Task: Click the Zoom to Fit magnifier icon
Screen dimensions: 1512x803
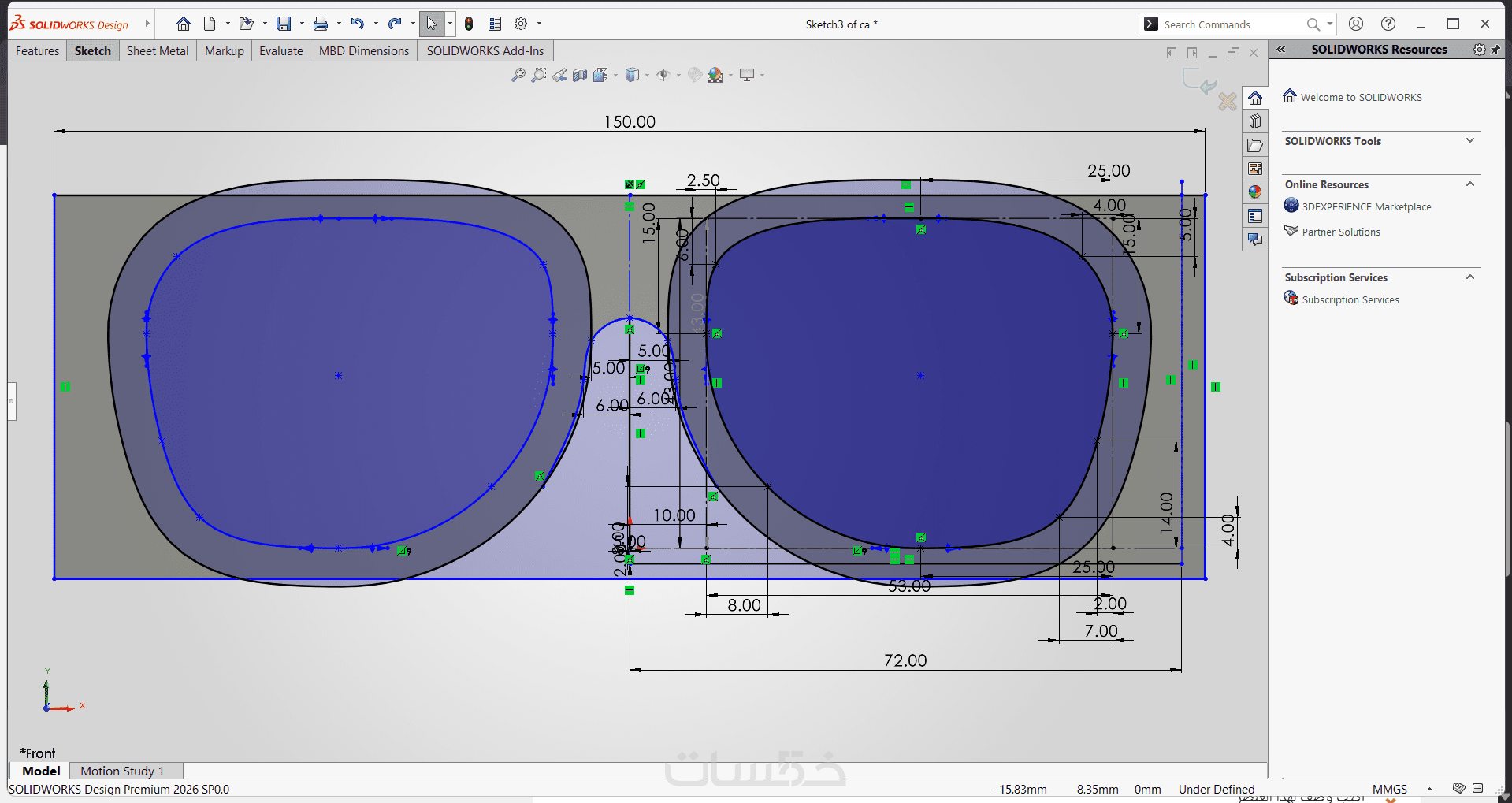Action: tap(518, 75)
